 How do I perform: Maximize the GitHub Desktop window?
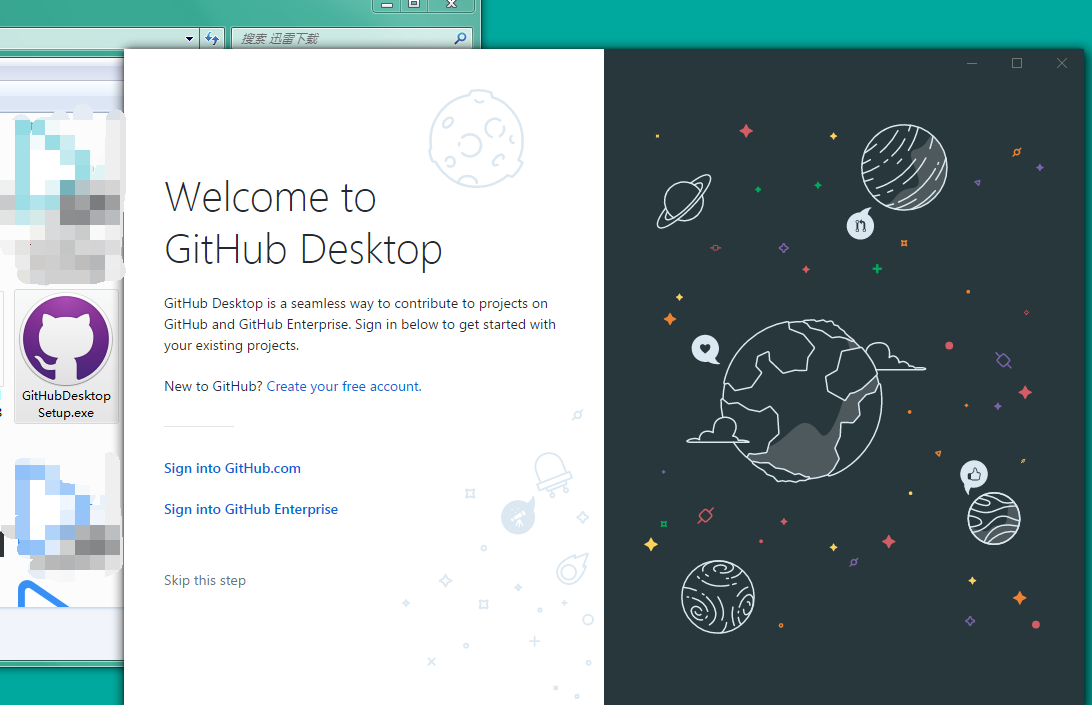click(x=1017, y=63)
